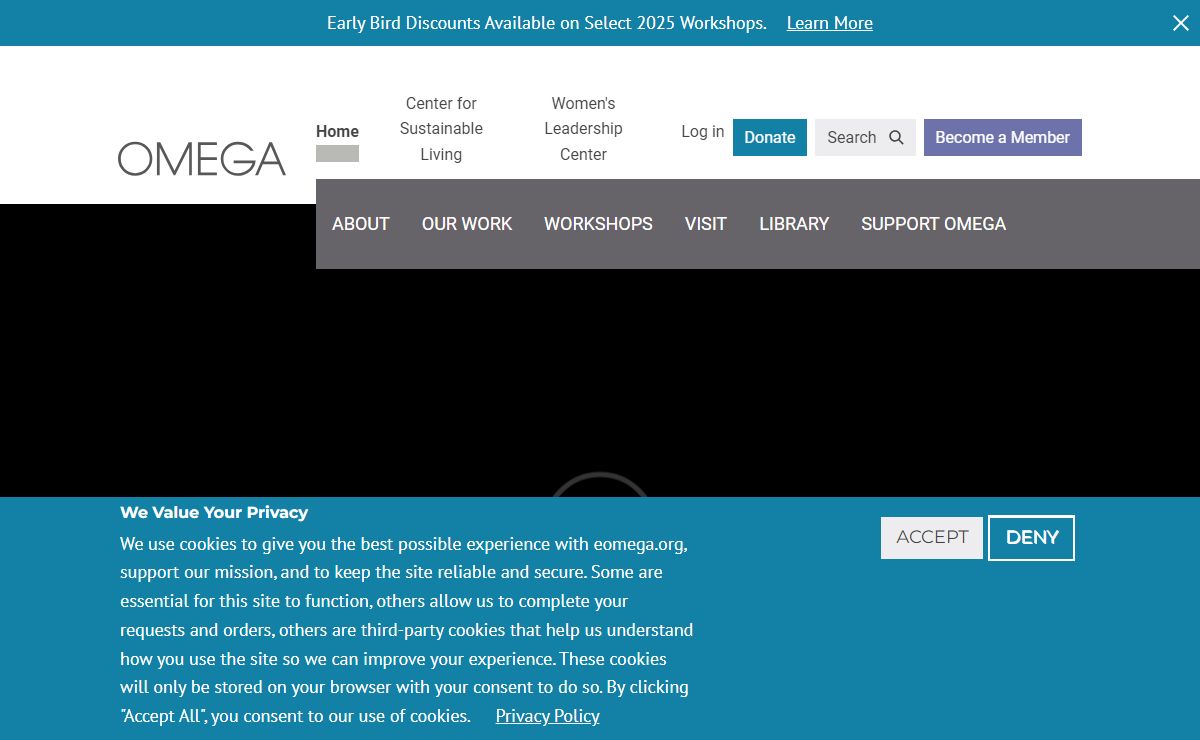Viewport: 1200px width, 740px height.
Task: Open the VISIT menu
Action: (x=706, y=224)
